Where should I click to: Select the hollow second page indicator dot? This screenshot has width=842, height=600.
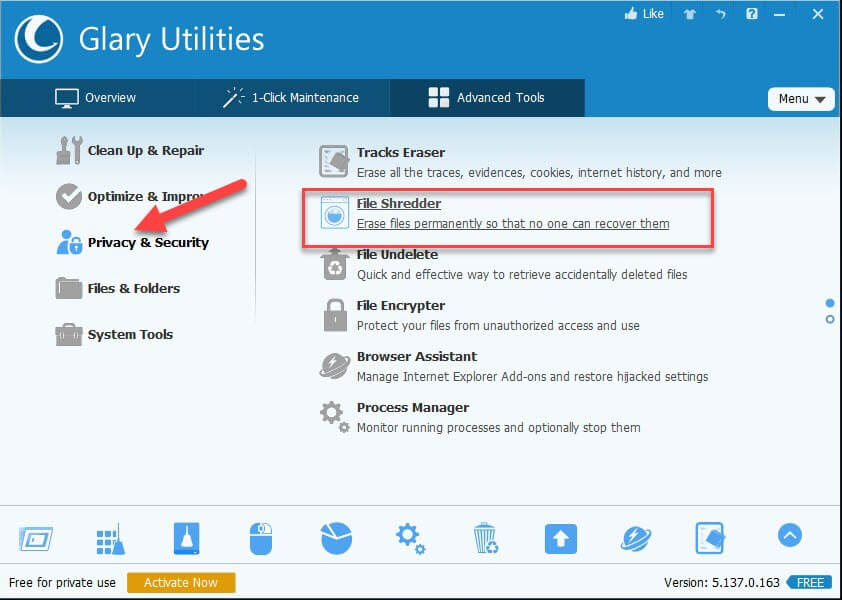[x=830, y=319]
